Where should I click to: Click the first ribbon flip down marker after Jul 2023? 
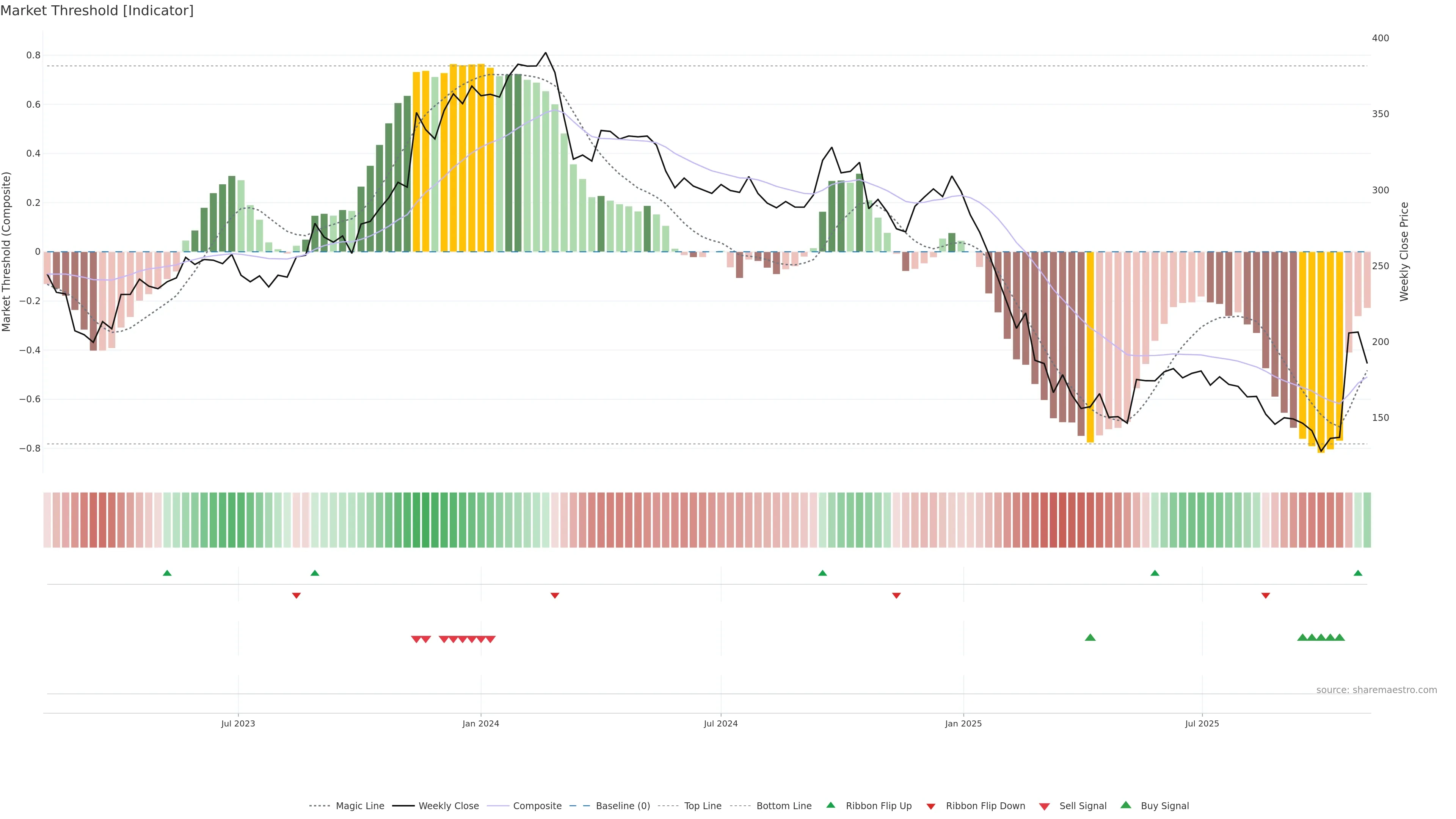[296, 596]
